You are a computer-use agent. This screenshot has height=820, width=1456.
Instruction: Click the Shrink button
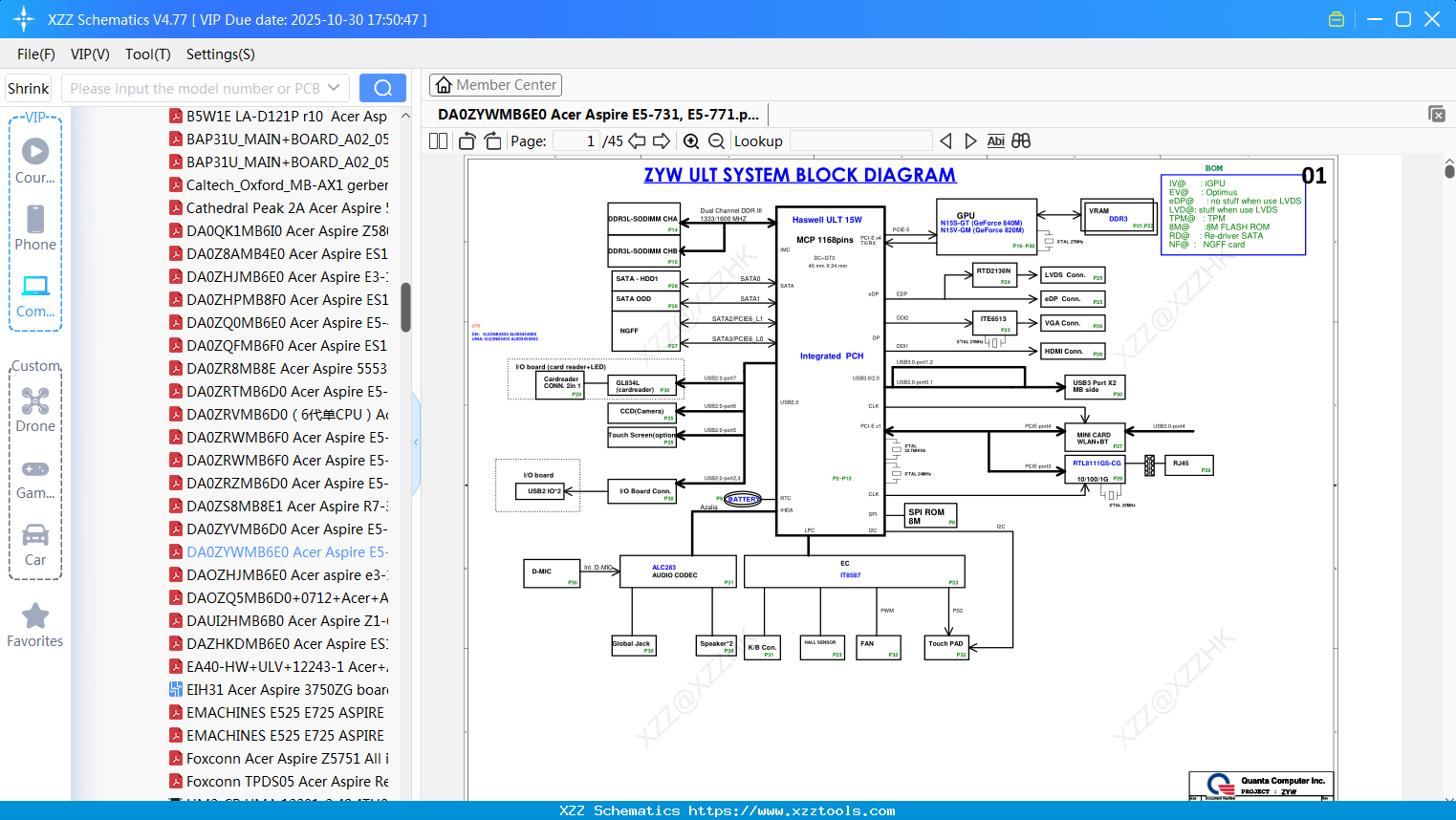(29, 88)
